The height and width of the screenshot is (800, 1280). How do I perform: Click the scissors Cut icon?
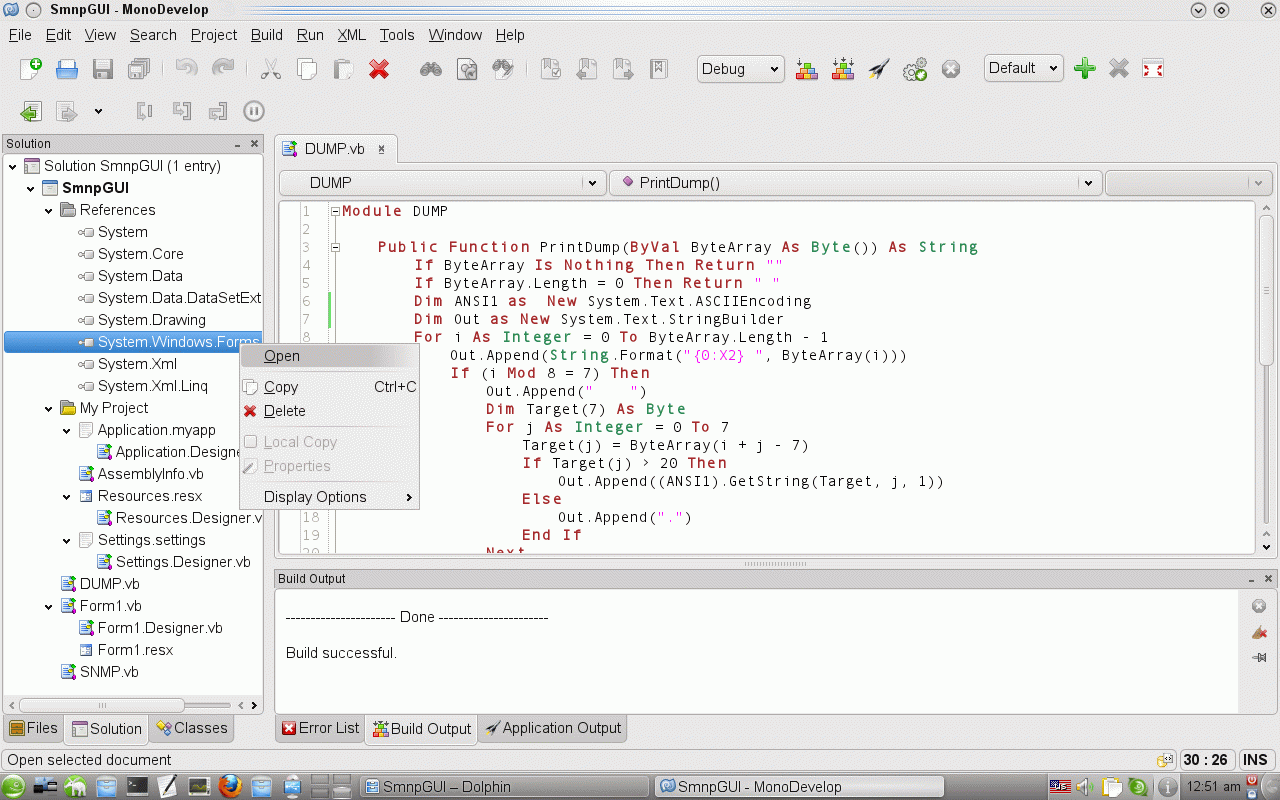270,69
